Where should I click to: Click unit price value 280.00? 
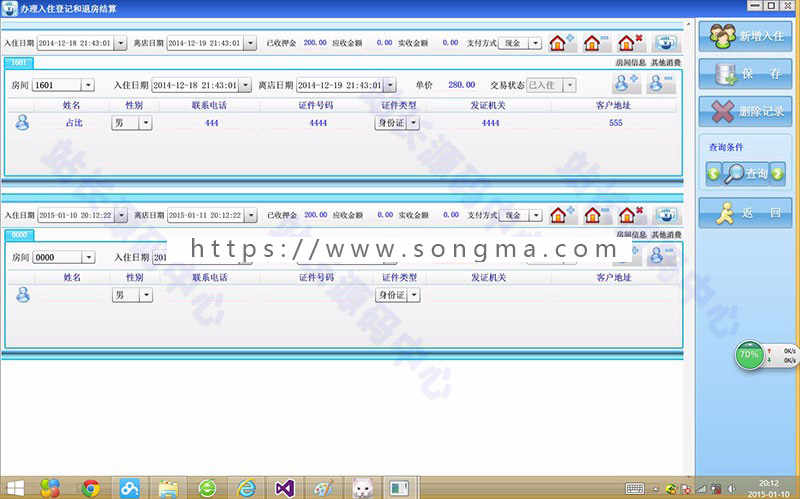462,85
